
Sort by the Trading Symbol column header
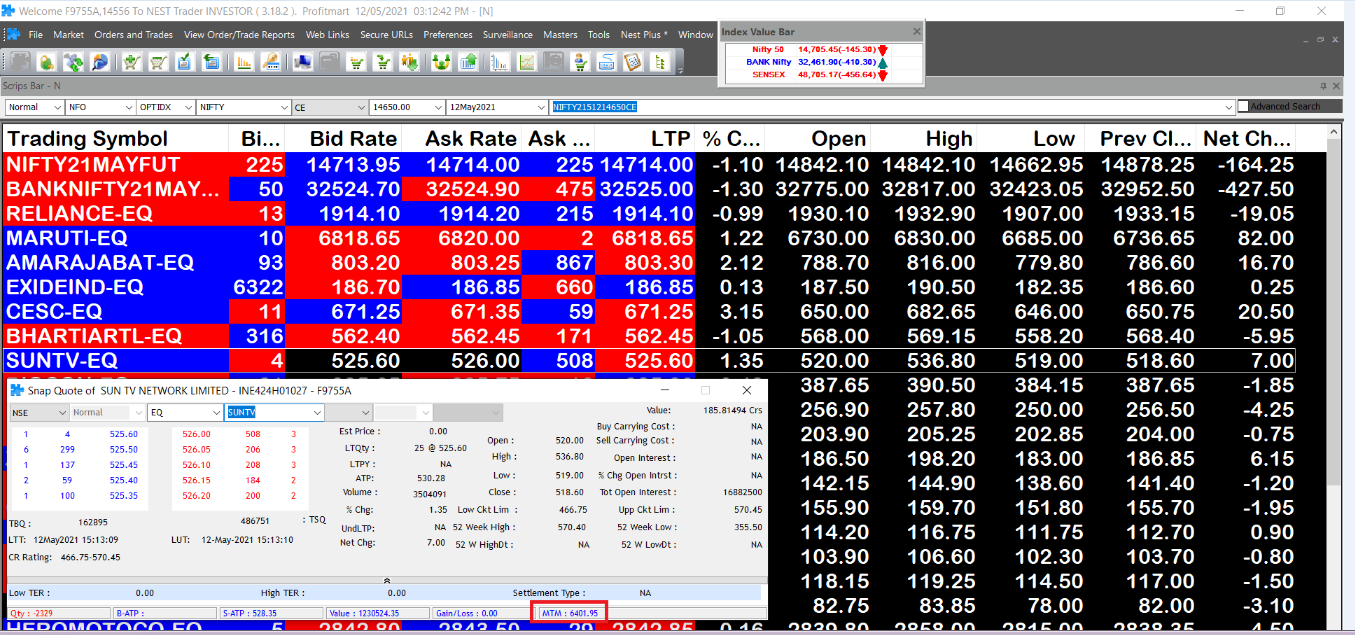click(115, 138)
